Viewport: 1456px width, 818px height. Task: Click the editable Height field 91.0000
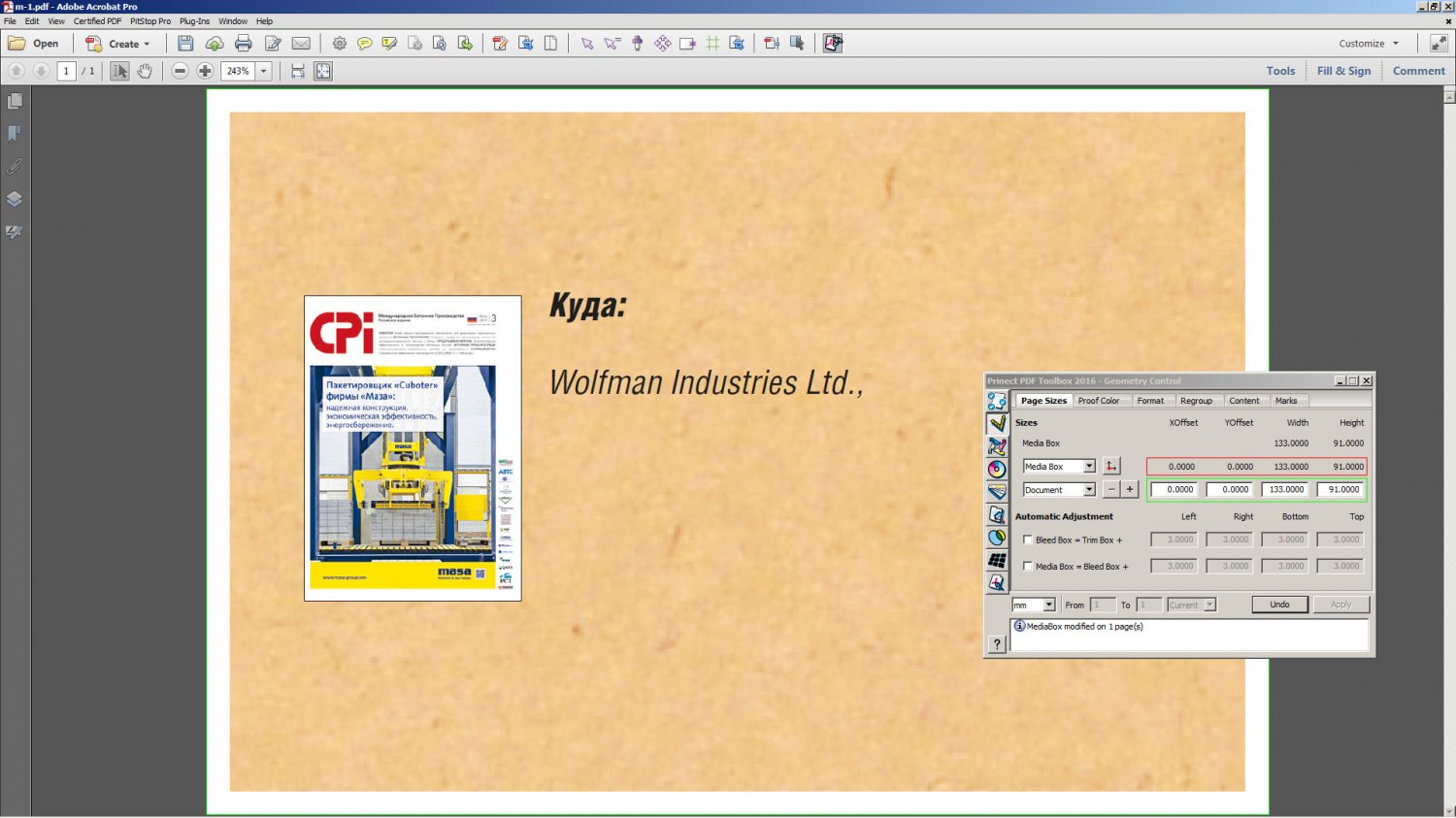1340,490
